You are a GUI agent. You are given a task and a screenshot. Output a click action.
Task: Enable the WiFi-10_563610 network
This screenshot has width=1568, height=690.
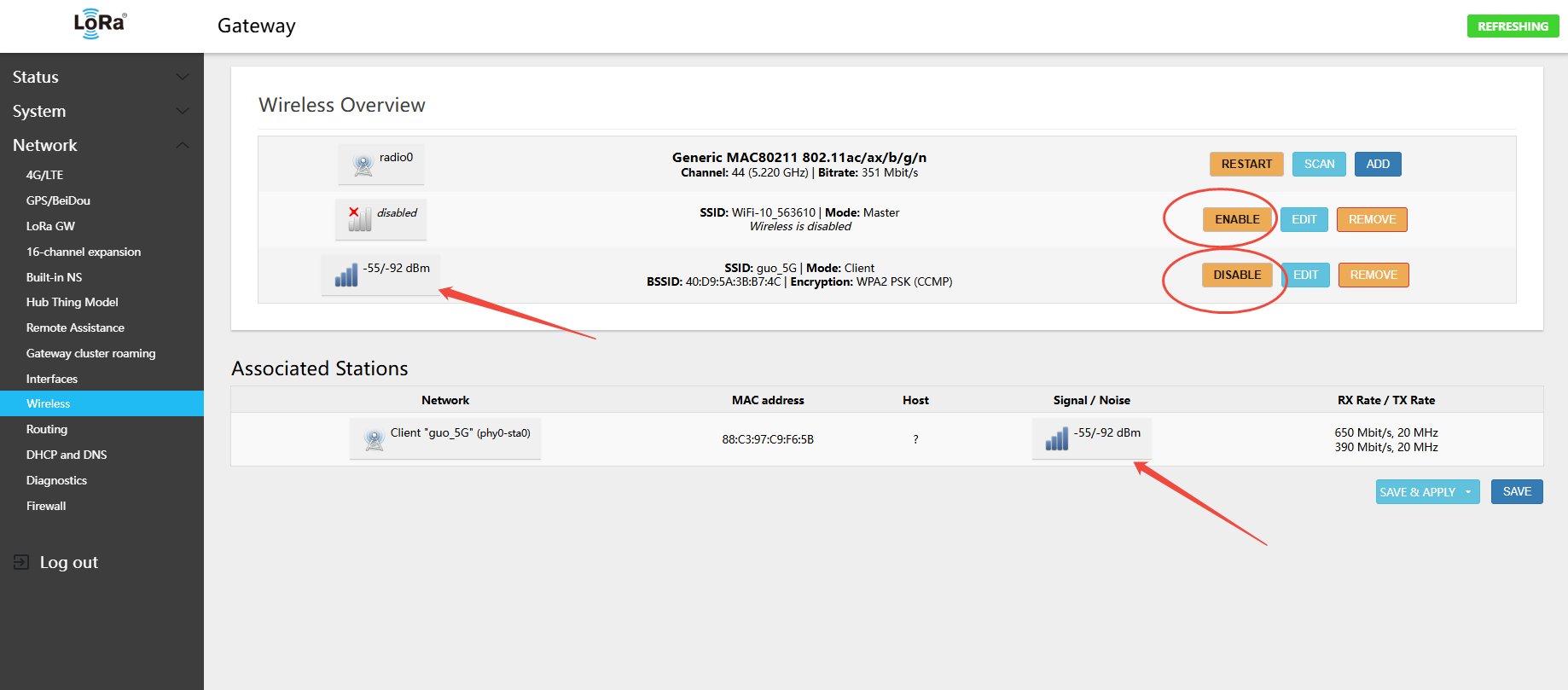coord(1237,219)
